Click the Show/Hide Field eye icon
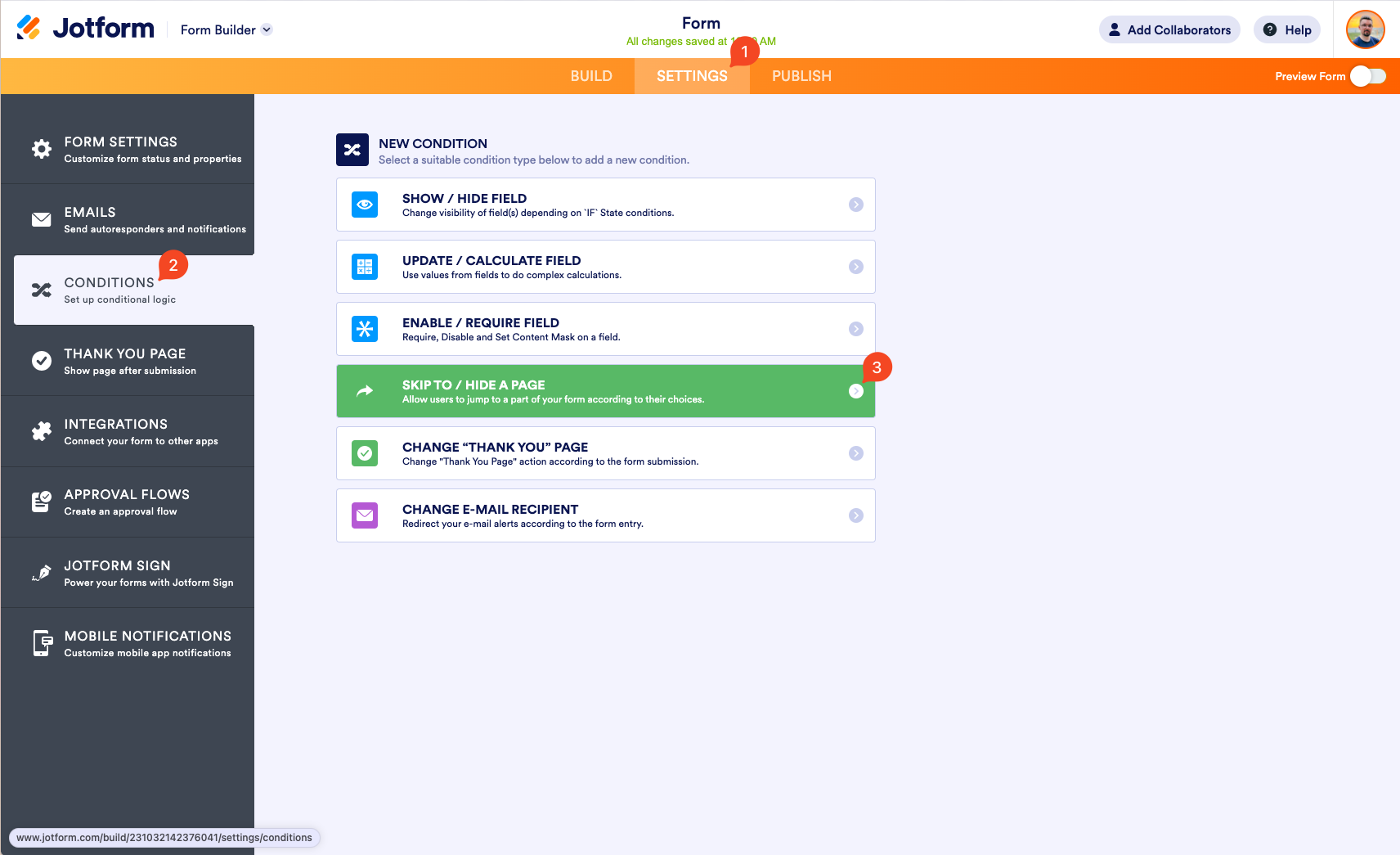 pyautogui.click(x=365, y=205)
